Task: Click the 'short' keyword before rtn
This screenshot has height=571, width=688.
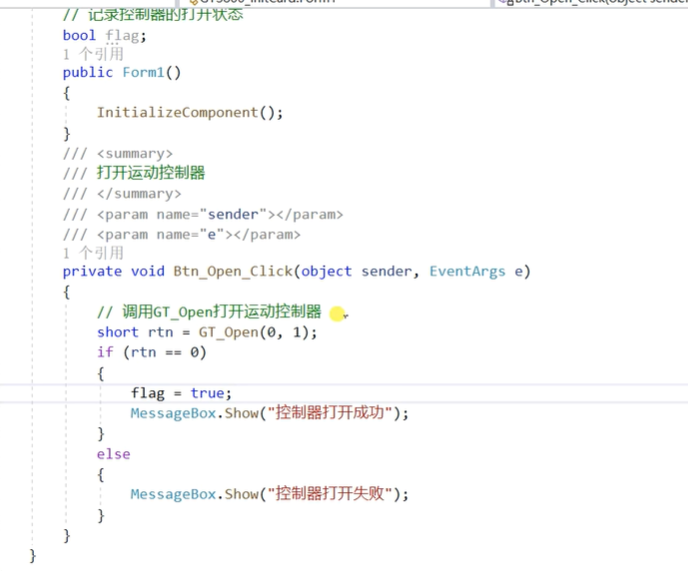Action: pos(118,332)
